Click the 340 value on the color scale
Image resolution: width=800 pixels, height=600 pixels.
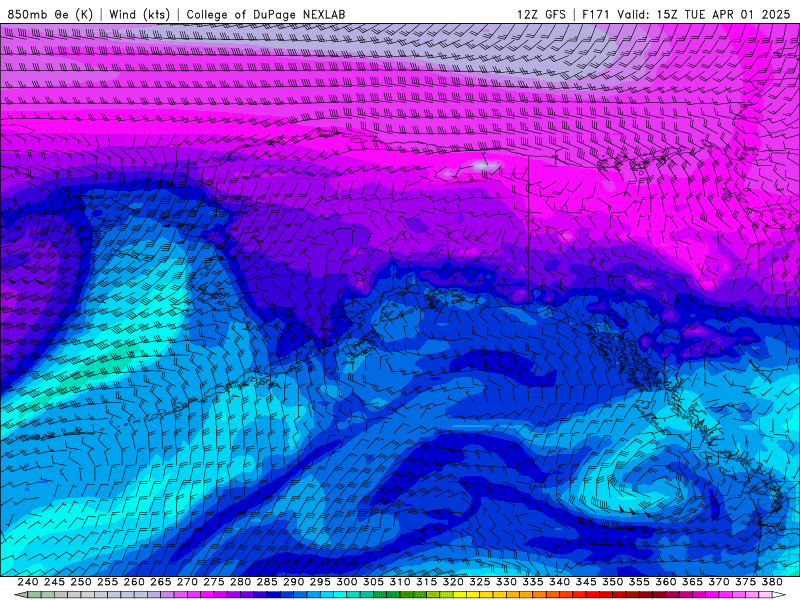coord(560,582)
